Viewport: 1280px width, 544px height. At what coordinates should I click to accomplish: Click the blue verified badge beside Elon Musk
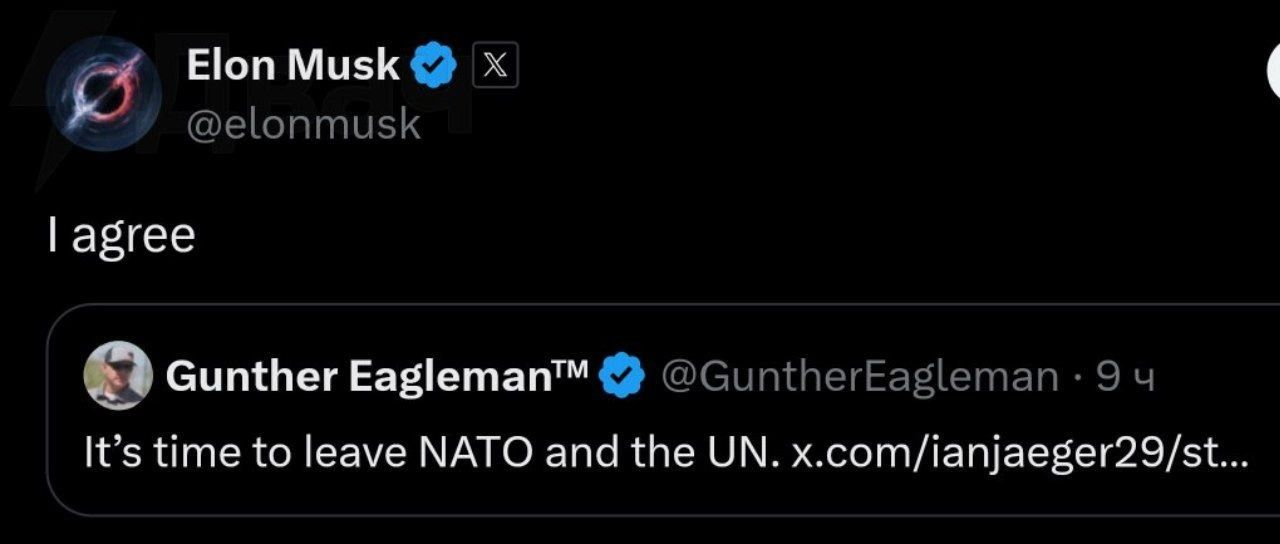coord(435,67)
